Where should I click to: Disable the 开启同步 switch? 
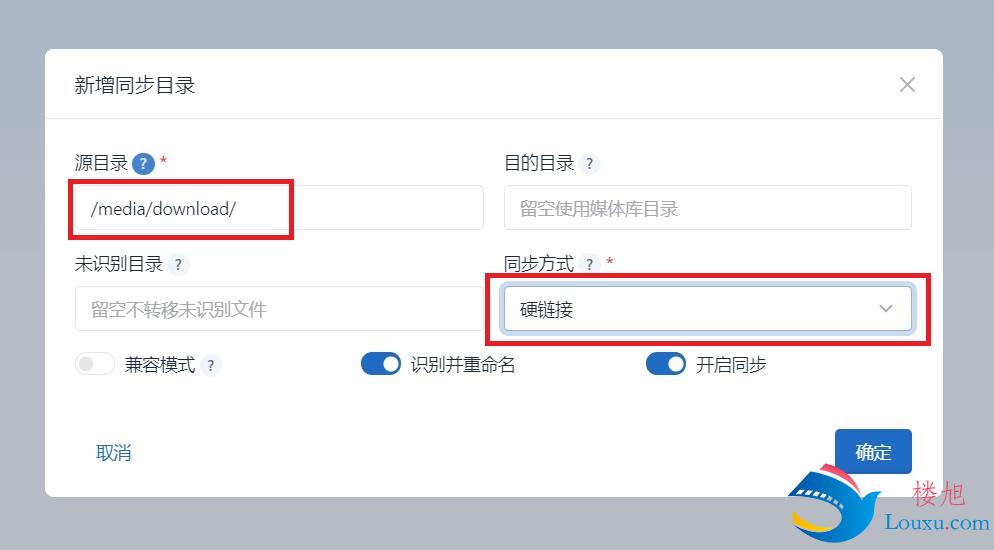[666, 364]
